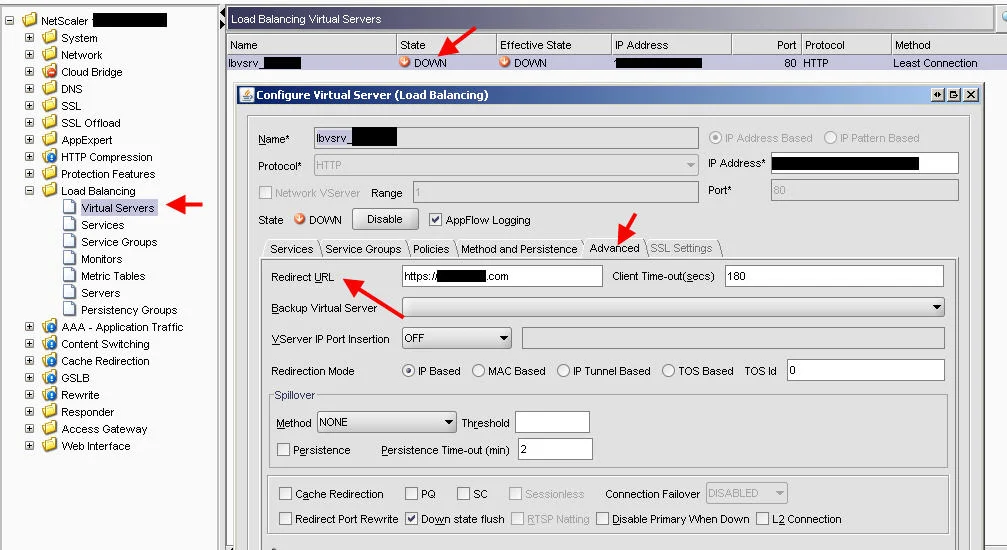Enable the Spillover Persistence checkbox

click(283, 450)
